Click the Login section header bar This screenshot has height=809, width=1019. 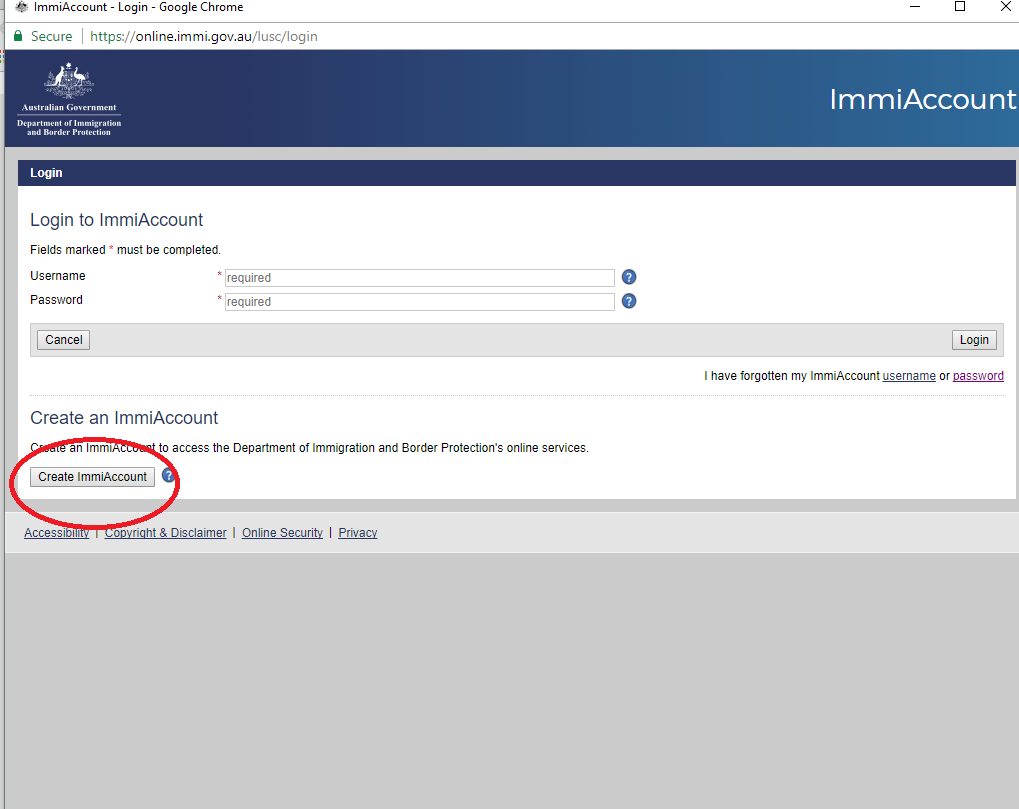[517, 173]
